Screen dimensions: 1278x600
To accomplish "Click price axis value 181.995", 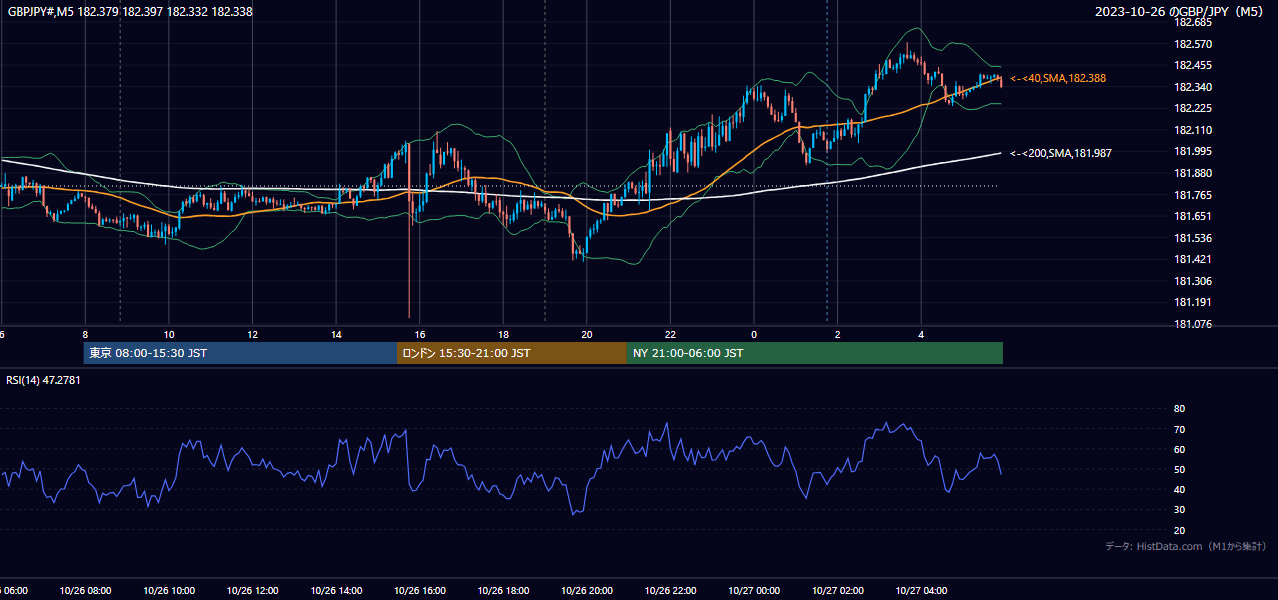I will point(1194,151).
